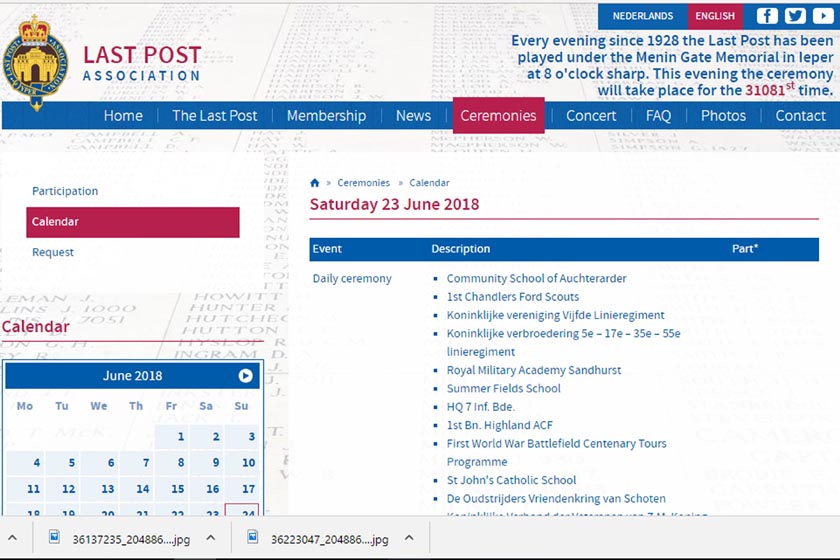Screen dimensions: 840x560
Task: Open the Home menu item
Action: pyautogui.click(x=123, y=116)
